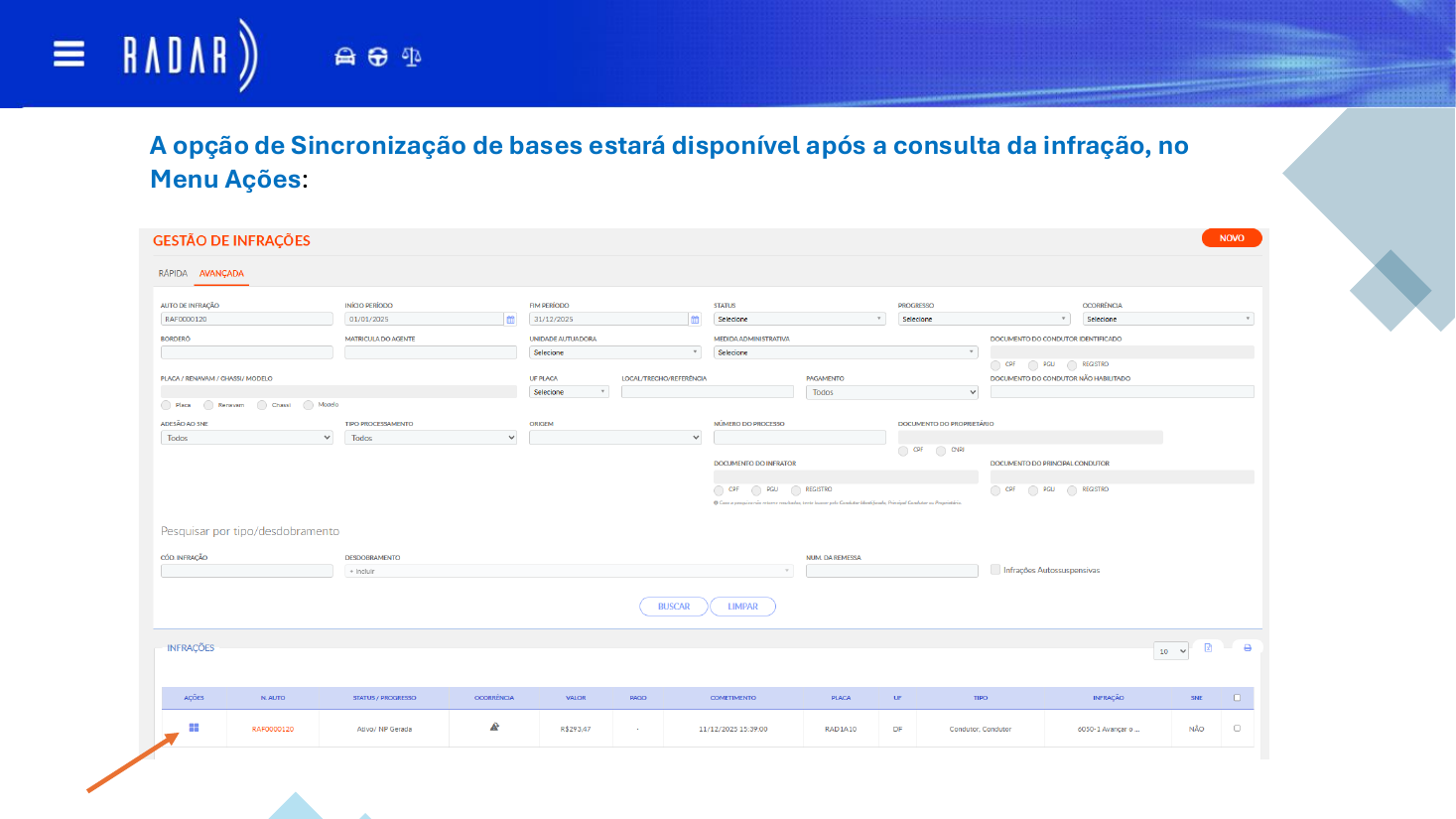Open the Unidade Autuadora dropdown
Viewport: 1456px width, 819px height.
click(615, 352)
